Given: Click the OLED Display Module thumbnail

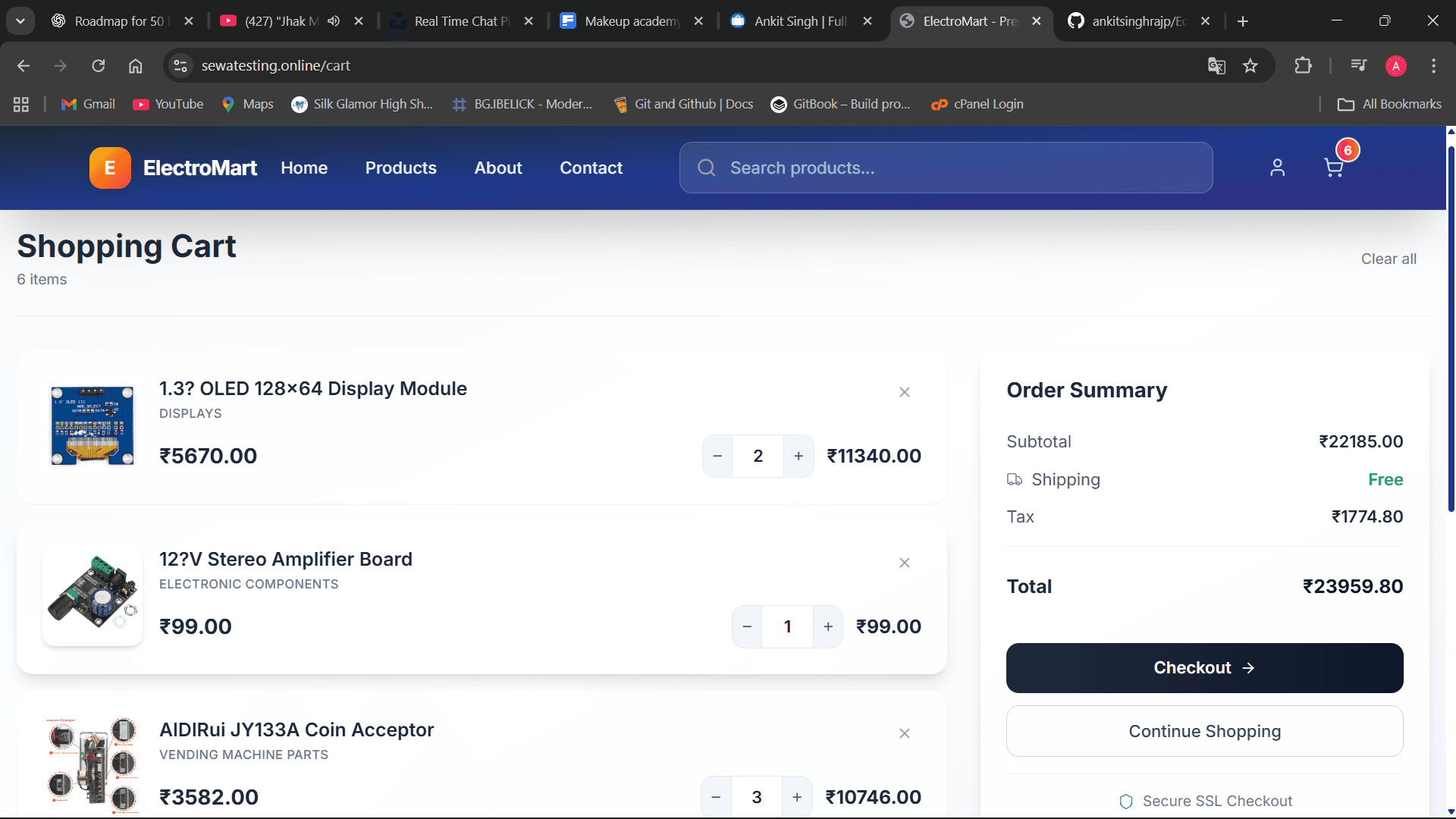Looking at the screenshot, I should pyautogui.click(x=93, y=425).
